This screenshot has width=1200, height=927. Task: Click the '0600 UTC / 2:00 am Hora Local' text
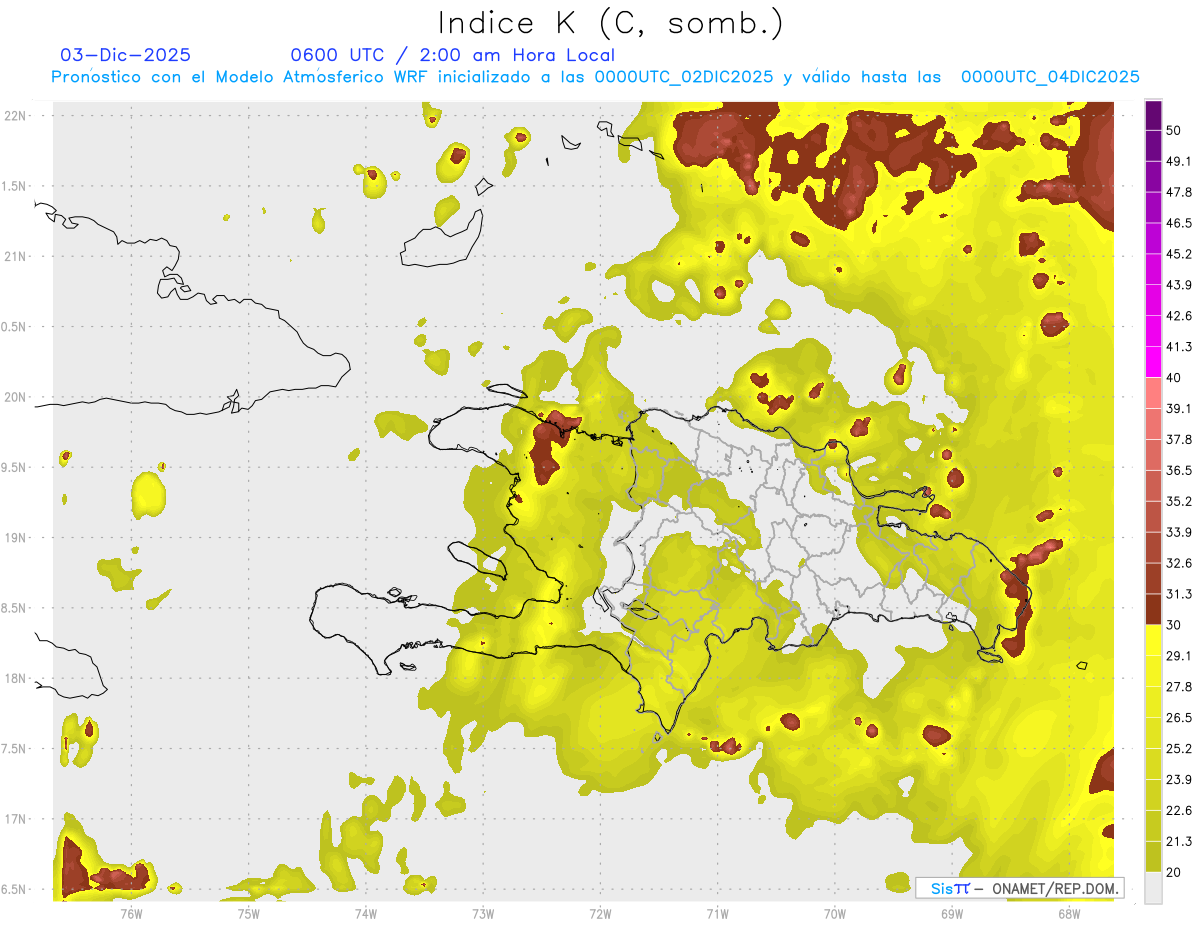(452, 55)
